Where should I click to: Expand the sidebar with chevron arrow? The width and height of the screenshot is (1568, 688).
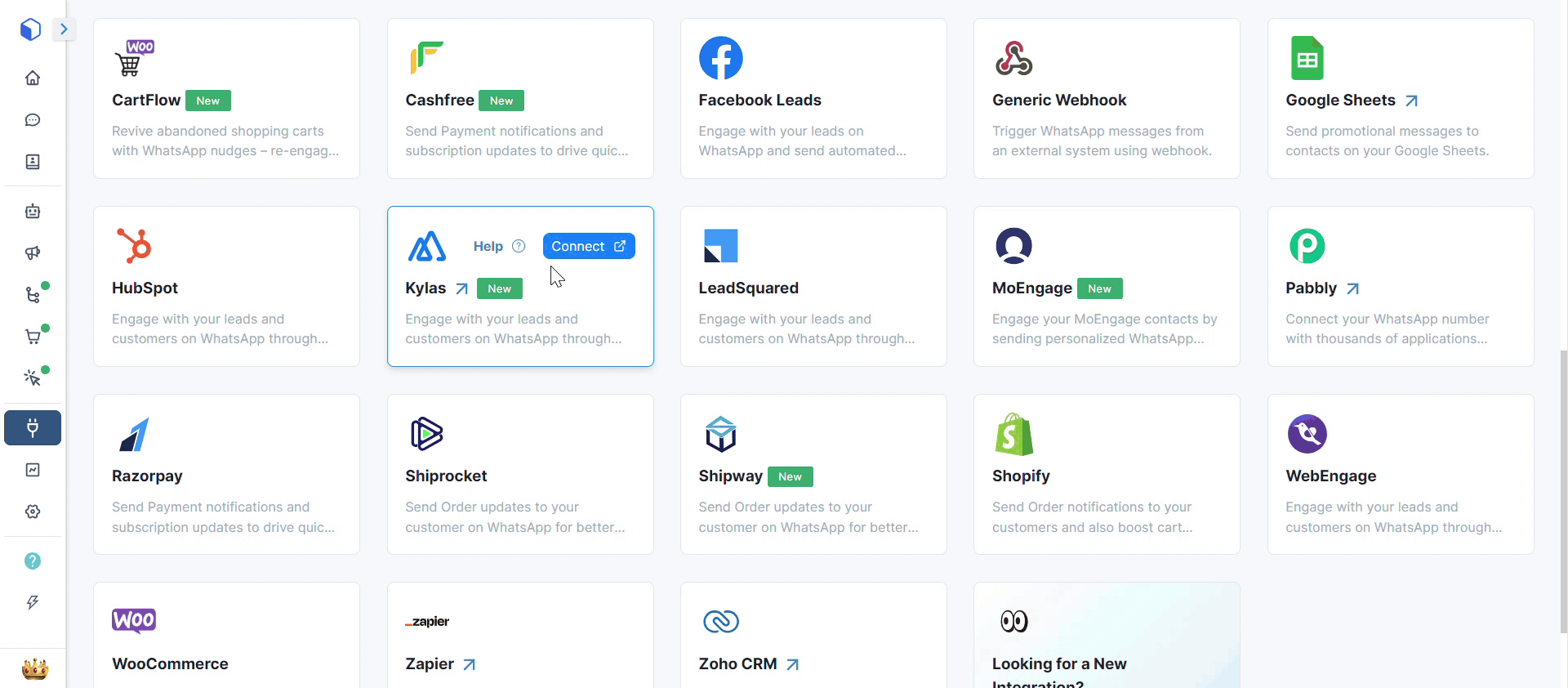[x=64, y=29]
